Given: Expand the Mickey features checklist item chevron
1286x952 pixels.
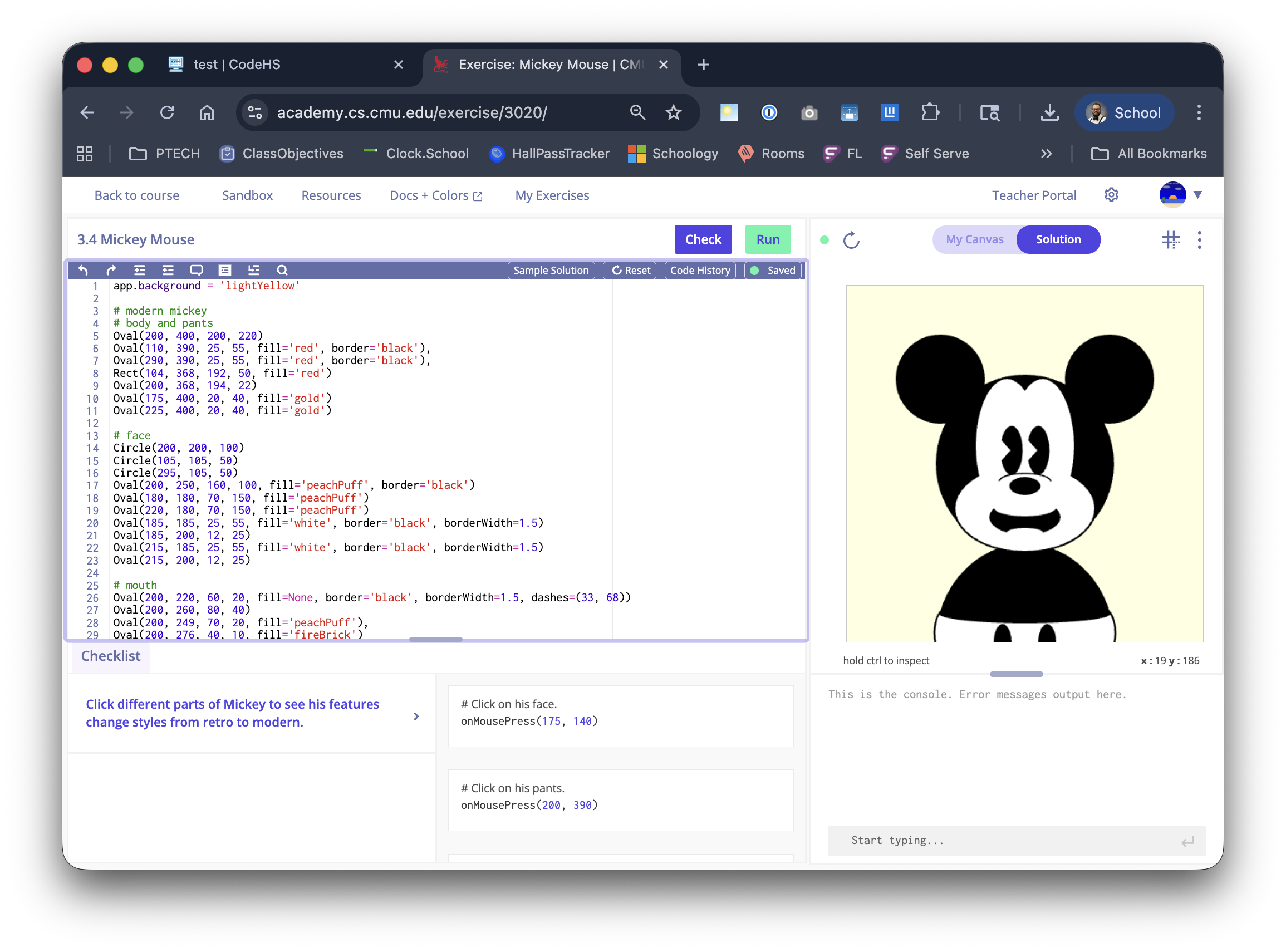Looking at the screenshot, I should (416, 716).
